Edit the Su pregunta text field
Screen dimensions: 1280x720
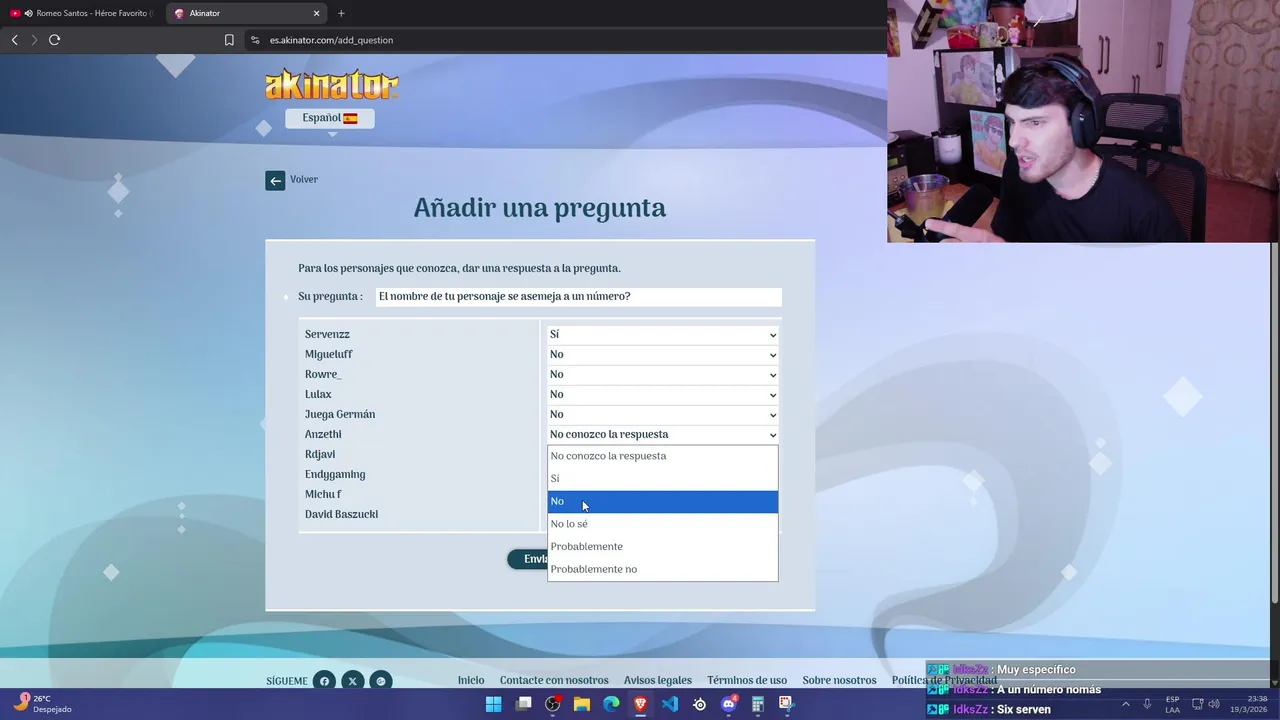tap(578, 297)
